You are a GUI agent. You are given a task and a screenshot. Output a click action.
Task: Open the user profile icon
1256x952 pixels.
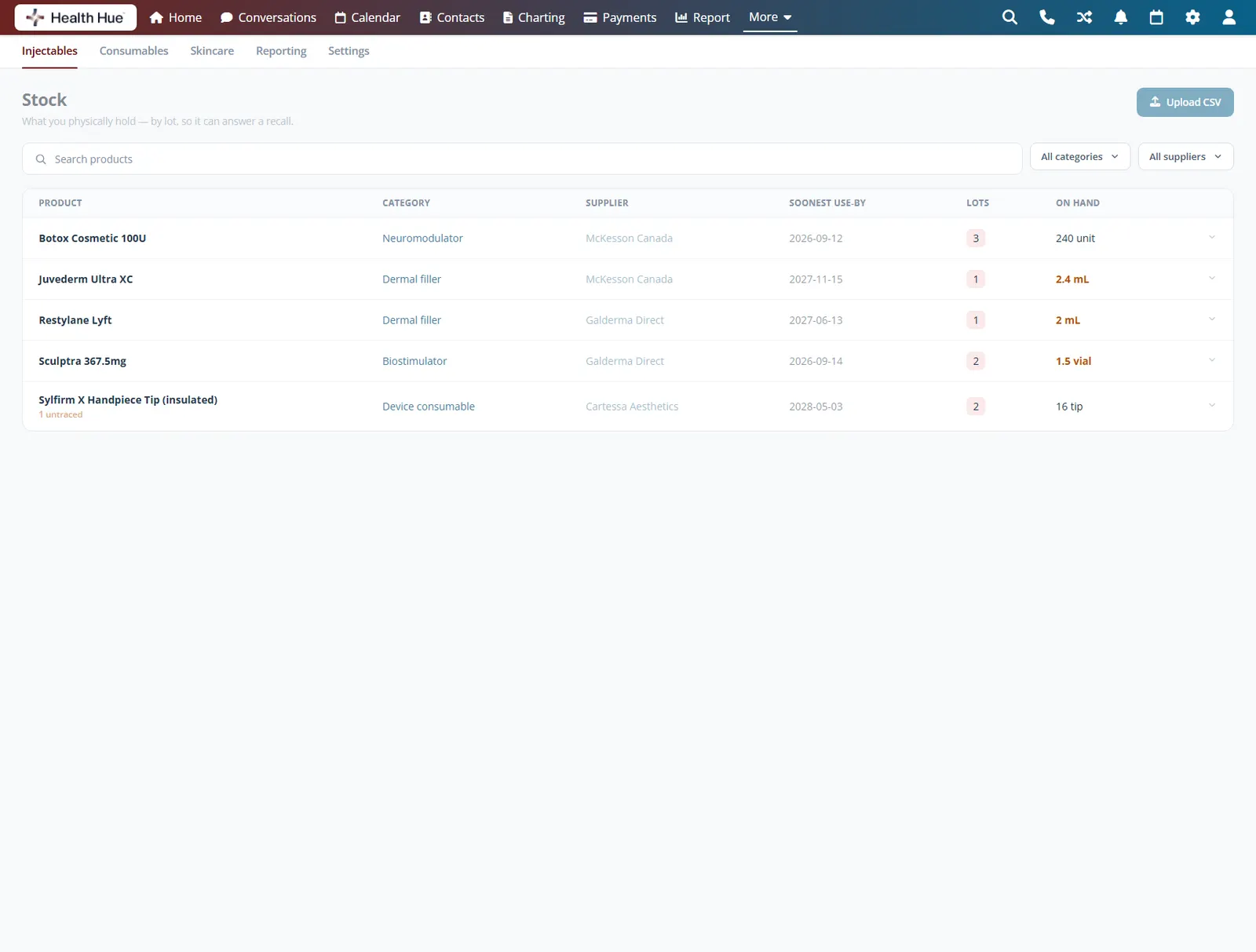click(1229, 17)
